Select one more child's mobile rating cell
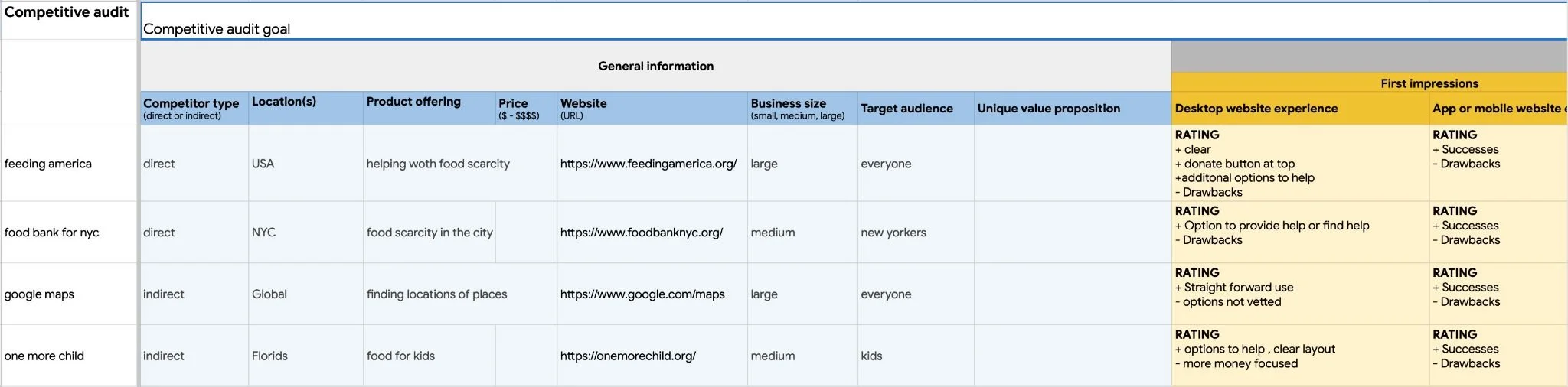Image resolution: width=1568 pixels, height=387 pixels. point(1498,356)
